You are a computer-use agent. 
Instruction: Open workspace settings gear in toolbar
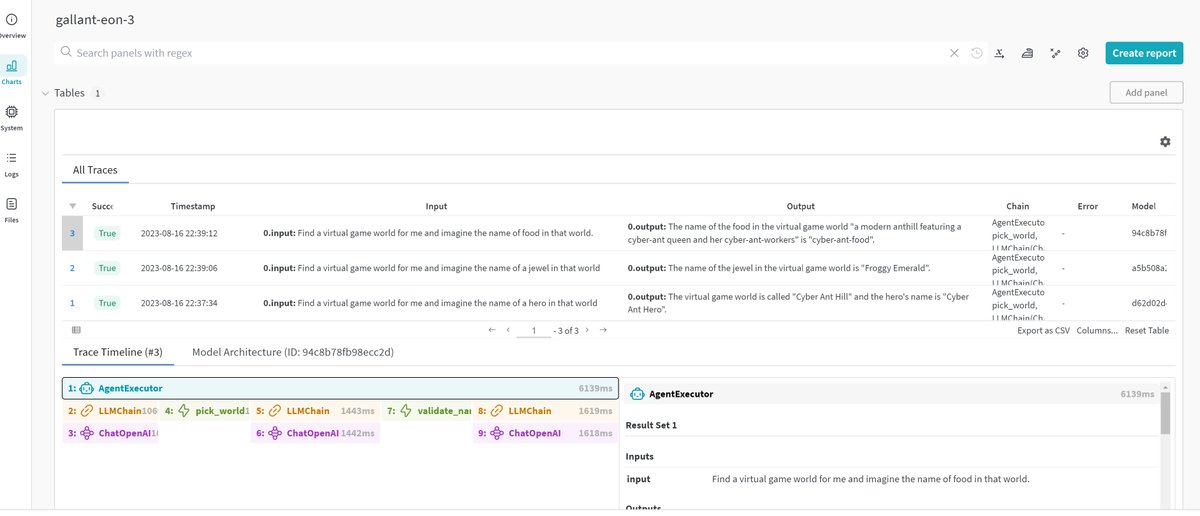(1083, 53)
